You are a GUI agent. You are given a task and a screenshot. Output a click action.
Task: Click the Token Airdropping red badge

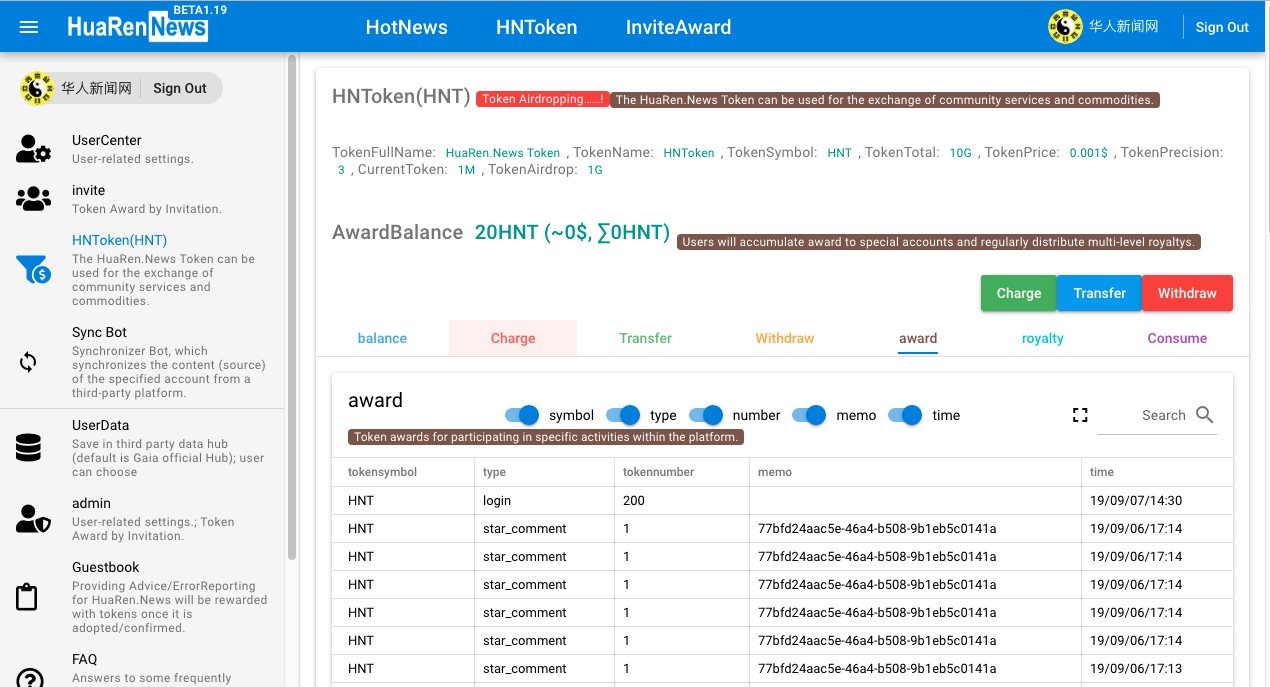(543, 100)
